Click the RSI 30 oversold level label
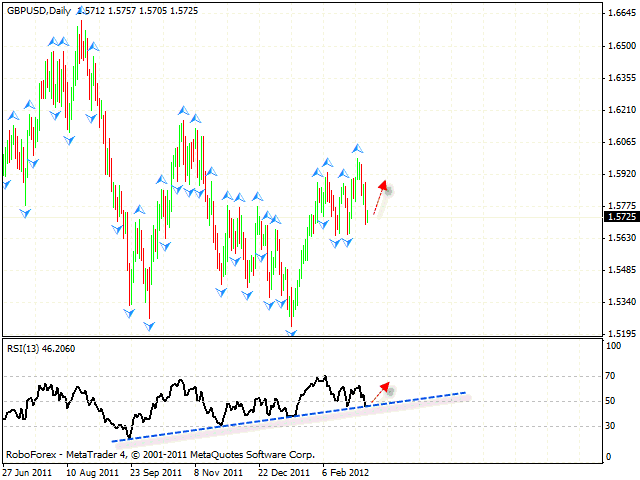This screenshot has width=640, height=480. [x=610, y=425]
